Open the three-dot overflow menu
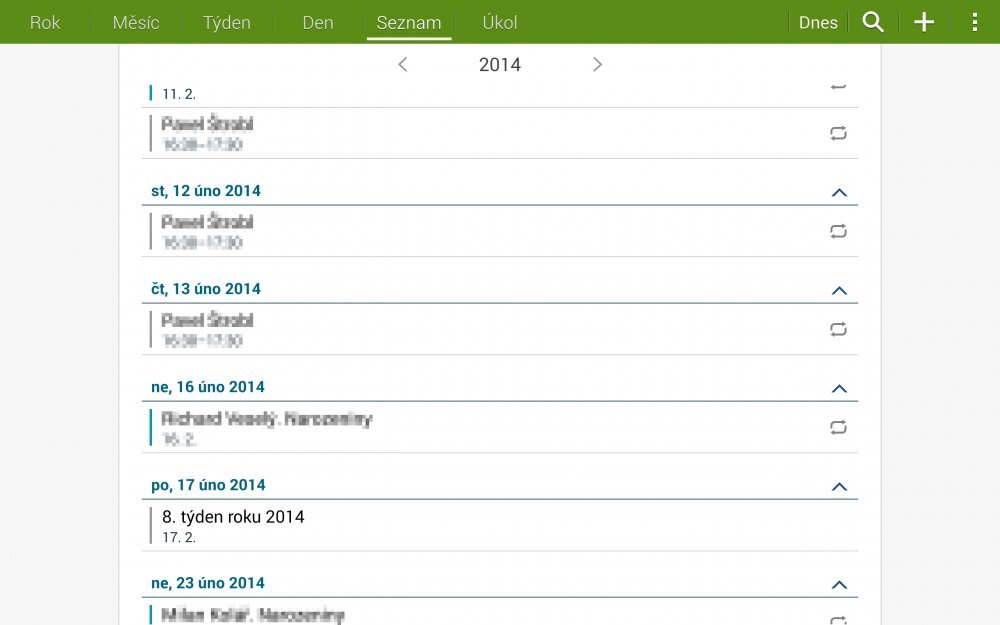 coord(975,22)
